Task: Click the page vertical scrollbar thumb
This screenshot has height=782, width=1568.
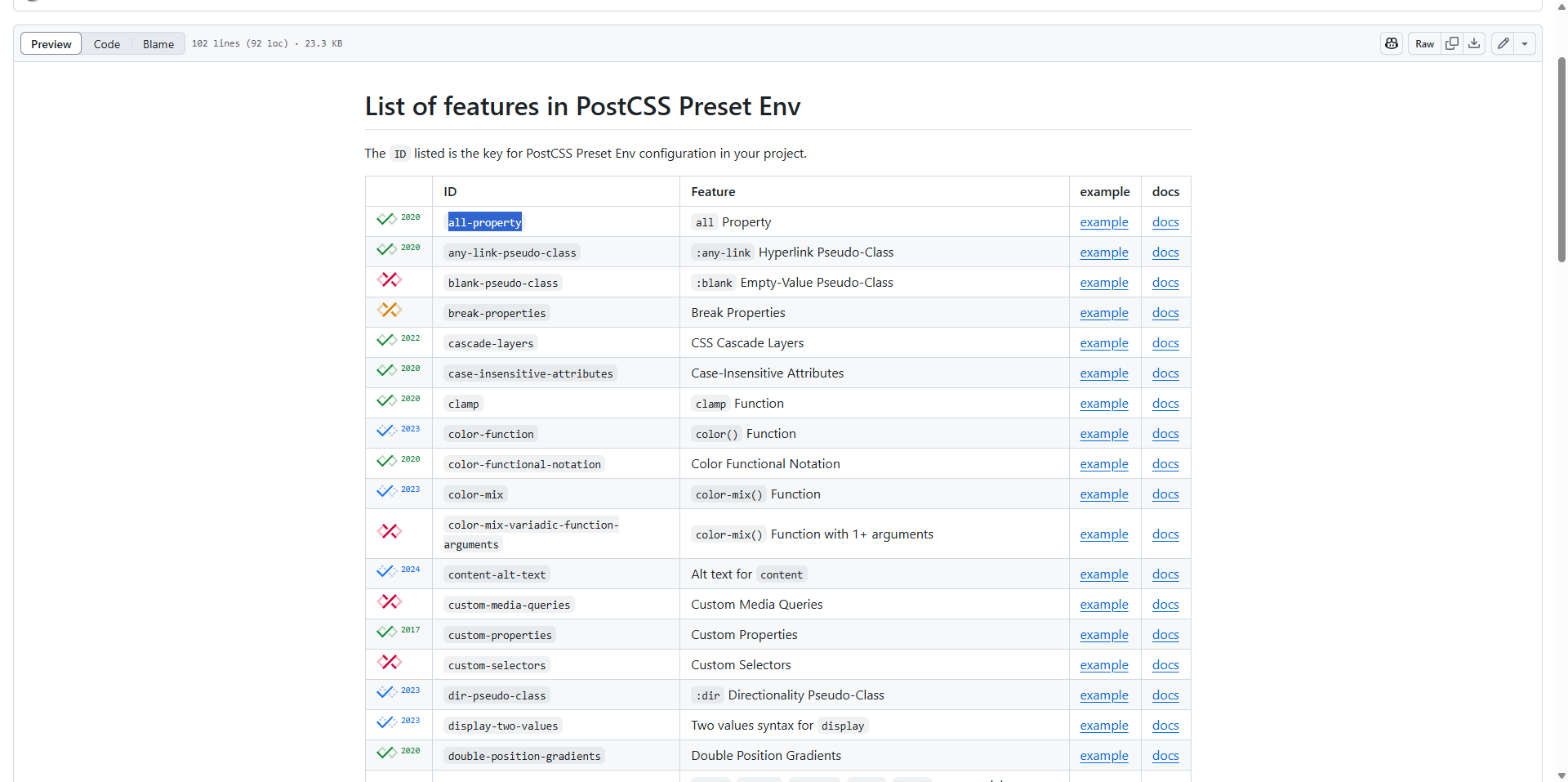Action: [x=1561, y=159]
